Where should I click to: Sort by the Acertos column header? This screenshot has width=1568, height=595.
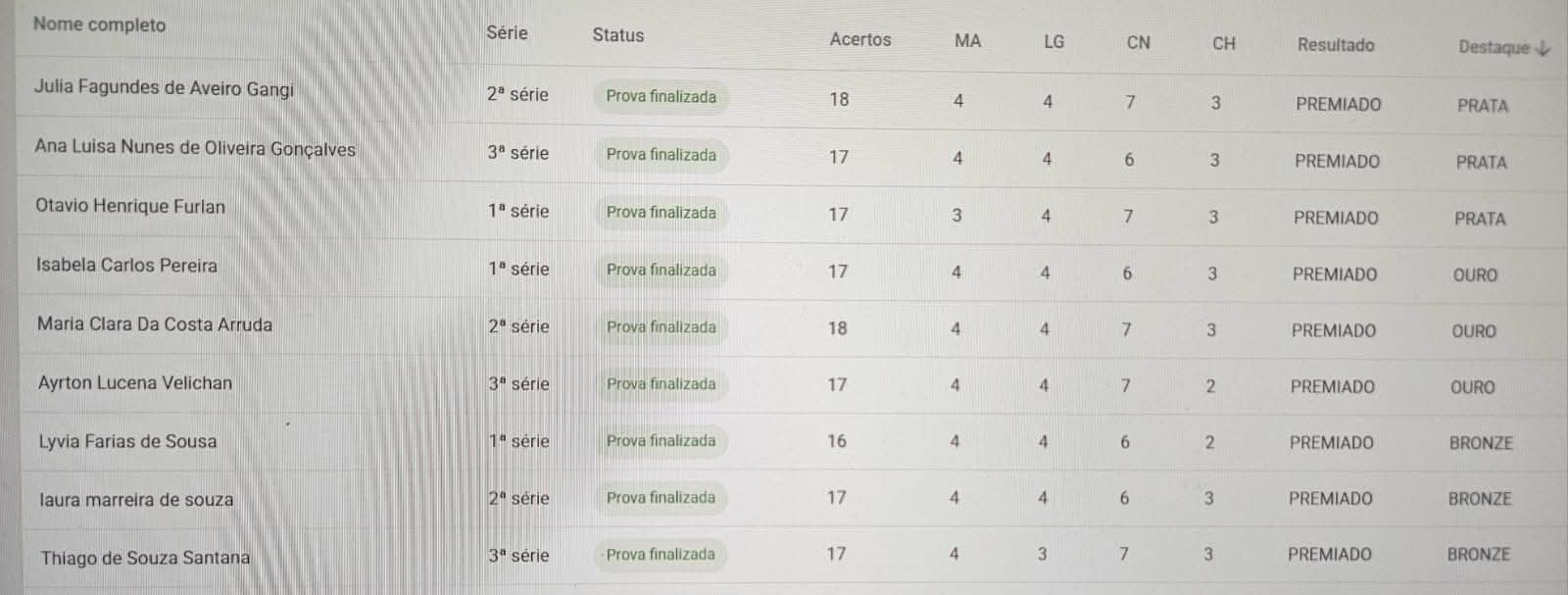click(x=859, y=39)
